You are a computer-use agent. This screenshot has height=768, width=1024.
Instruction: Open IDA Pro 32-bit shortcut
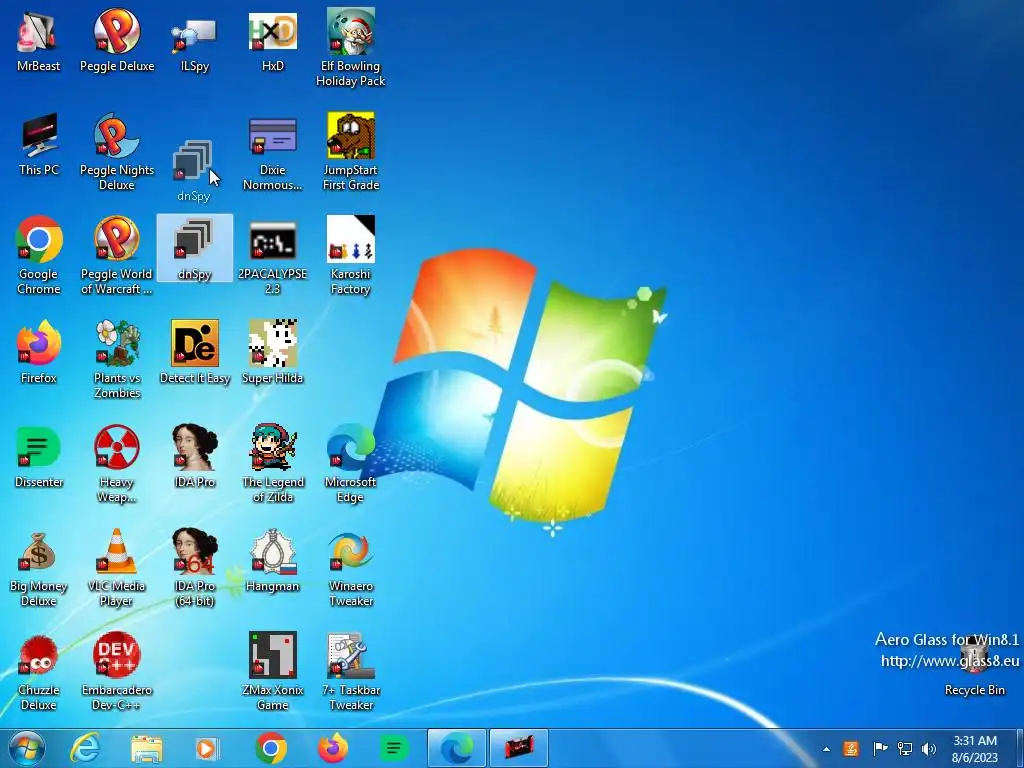[x=195, y=456]
